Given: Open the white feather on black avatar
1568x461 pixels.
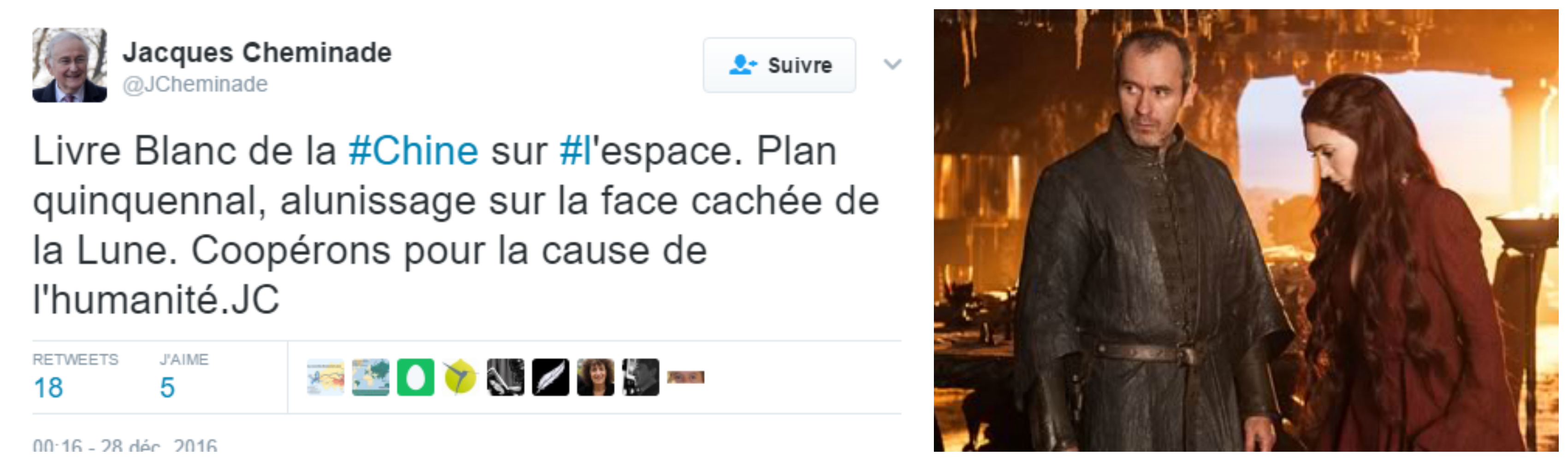Looking at the screenshot, I should (550, 377).
